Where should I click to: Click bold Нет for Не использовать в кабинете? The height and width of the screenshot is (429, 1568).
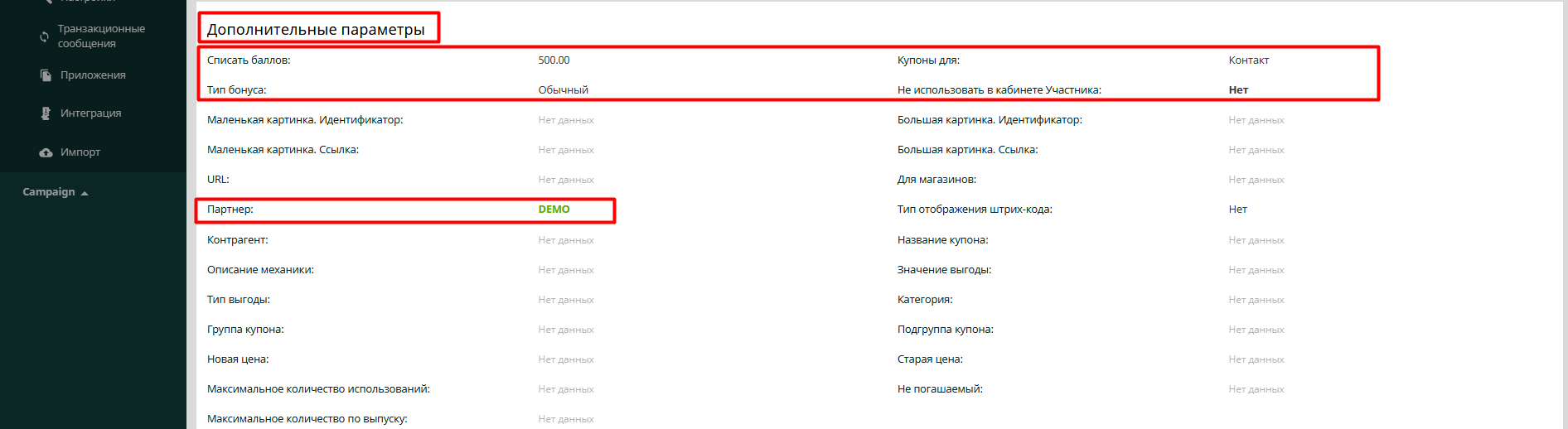(1238, 90)
